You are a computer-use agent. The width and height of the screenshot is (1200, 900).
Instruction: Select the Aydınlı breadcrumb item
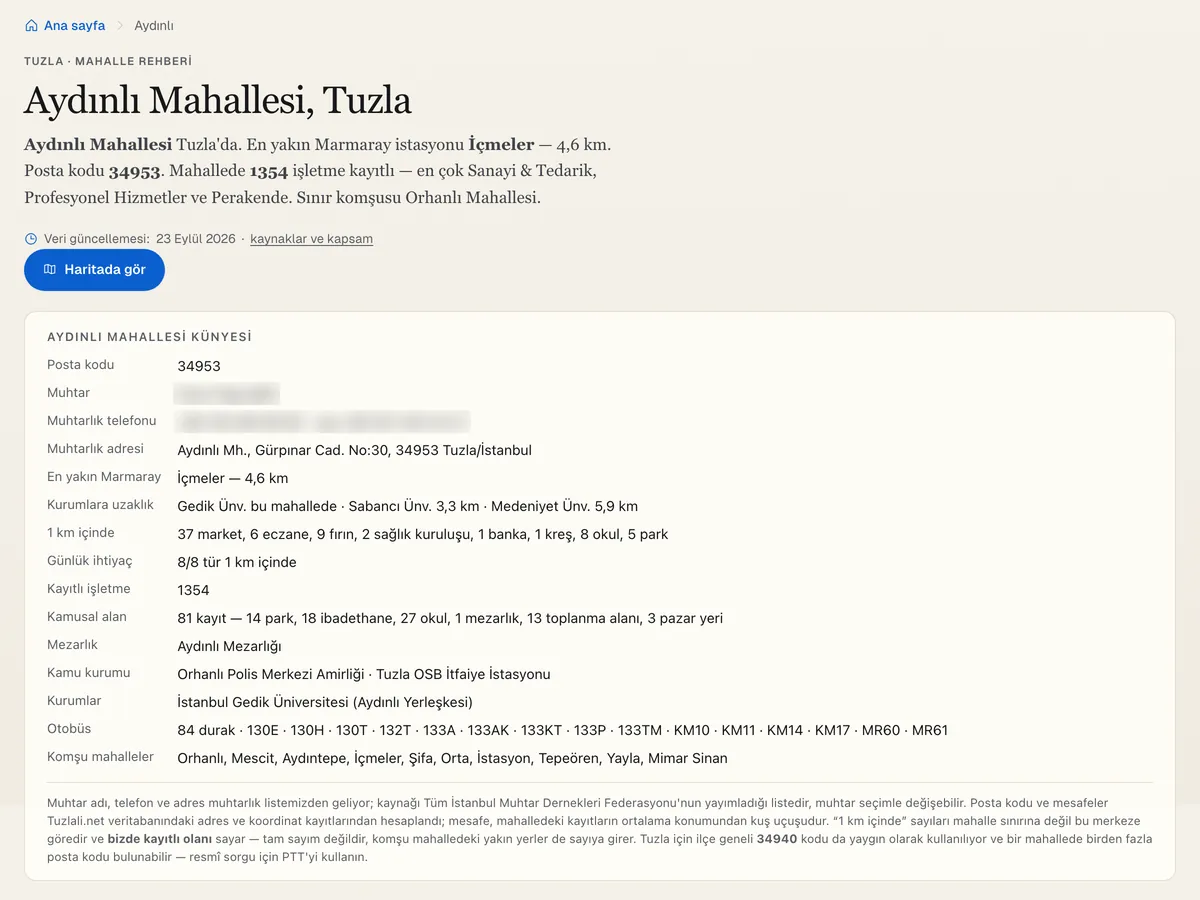[x=154, y=26]
